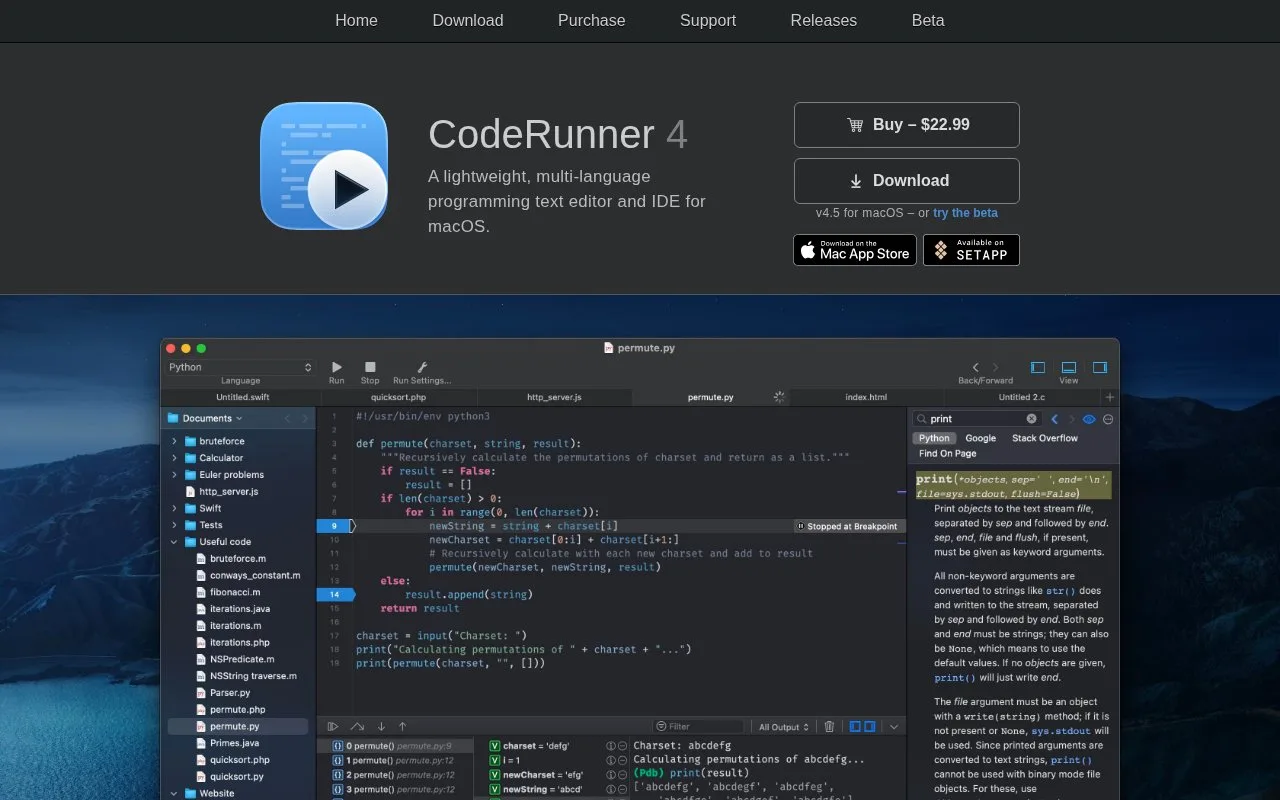Toggle the bottom console panel view button
1280x800 pixels.
(1069, 367)
